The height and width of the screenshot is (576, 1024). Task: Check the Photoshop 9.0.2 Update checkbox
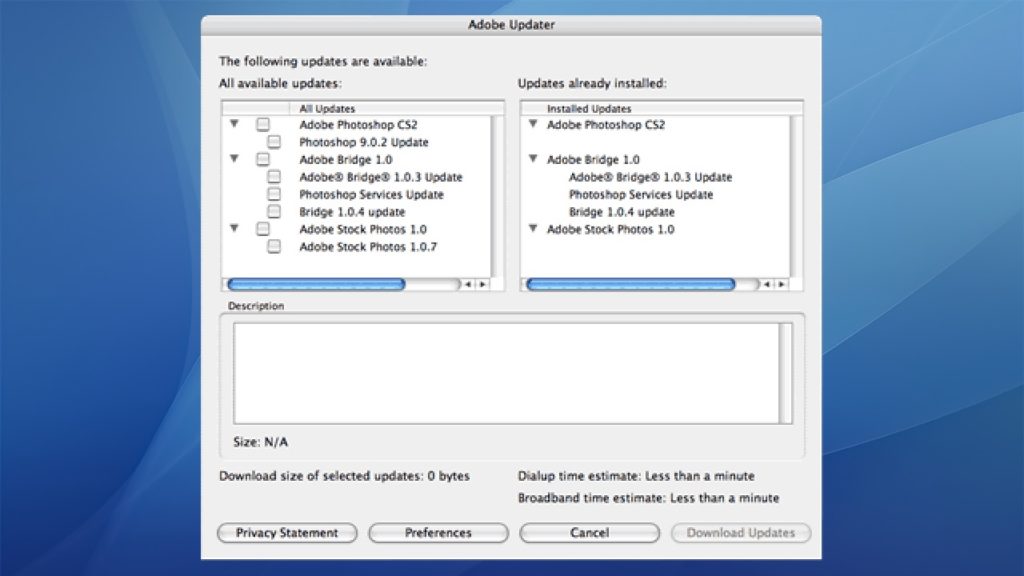[x=274, y=142]
